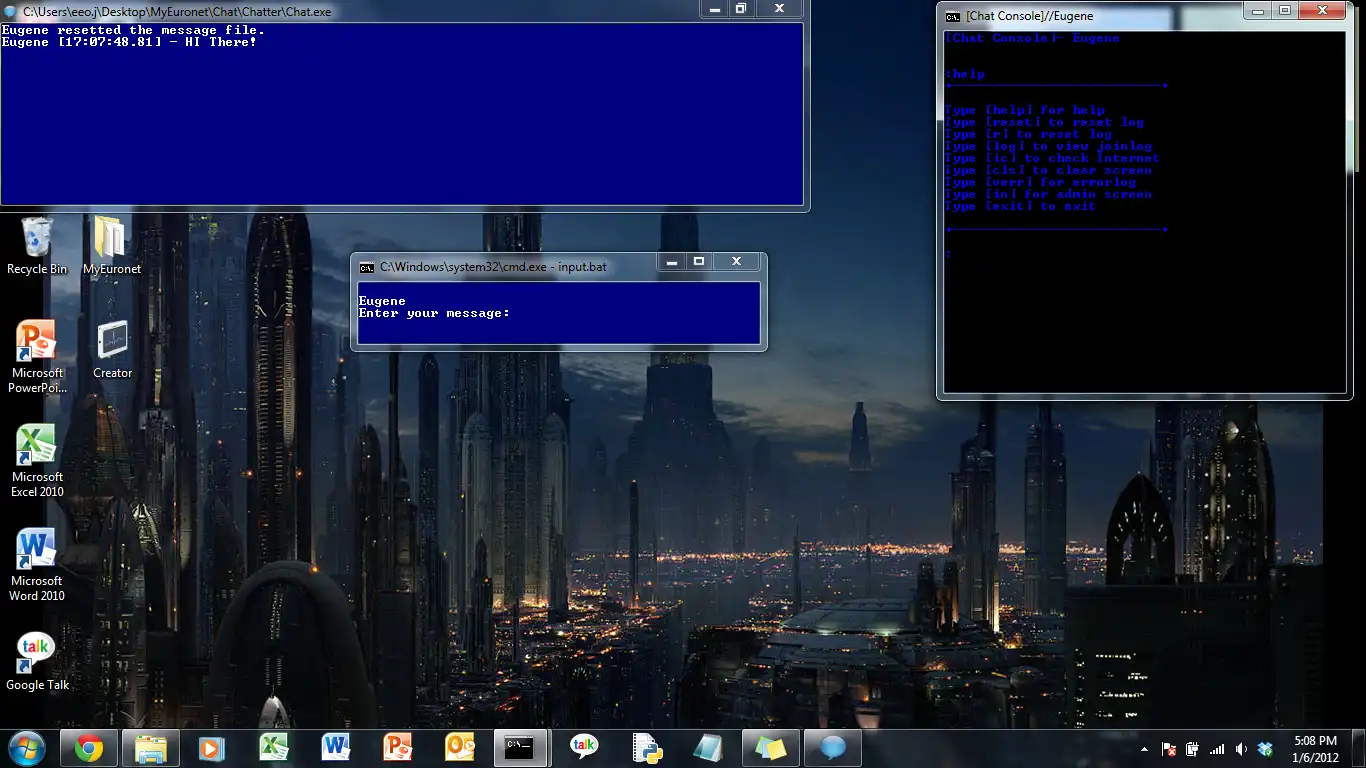
Task: Click the "Type [reset] to reset log" line
Action: 1044,122
